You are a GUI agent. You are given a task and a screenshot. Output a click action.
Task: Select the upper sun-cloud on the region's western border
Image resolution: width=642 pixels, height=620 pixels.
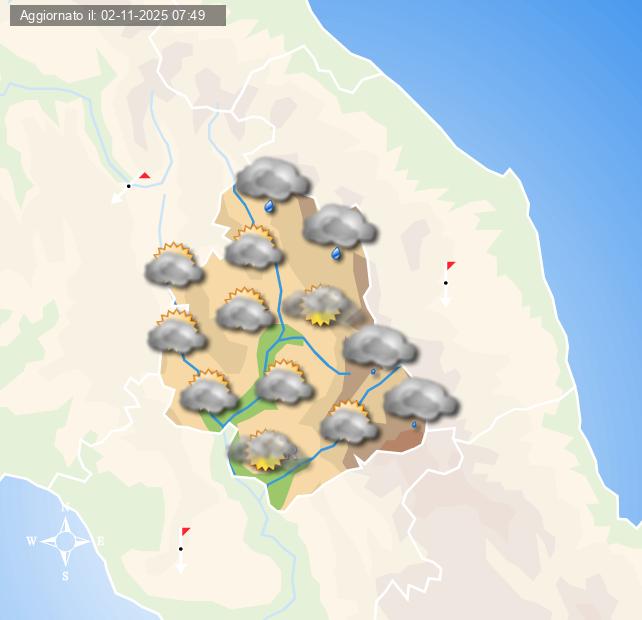click(x=174, y=264)
